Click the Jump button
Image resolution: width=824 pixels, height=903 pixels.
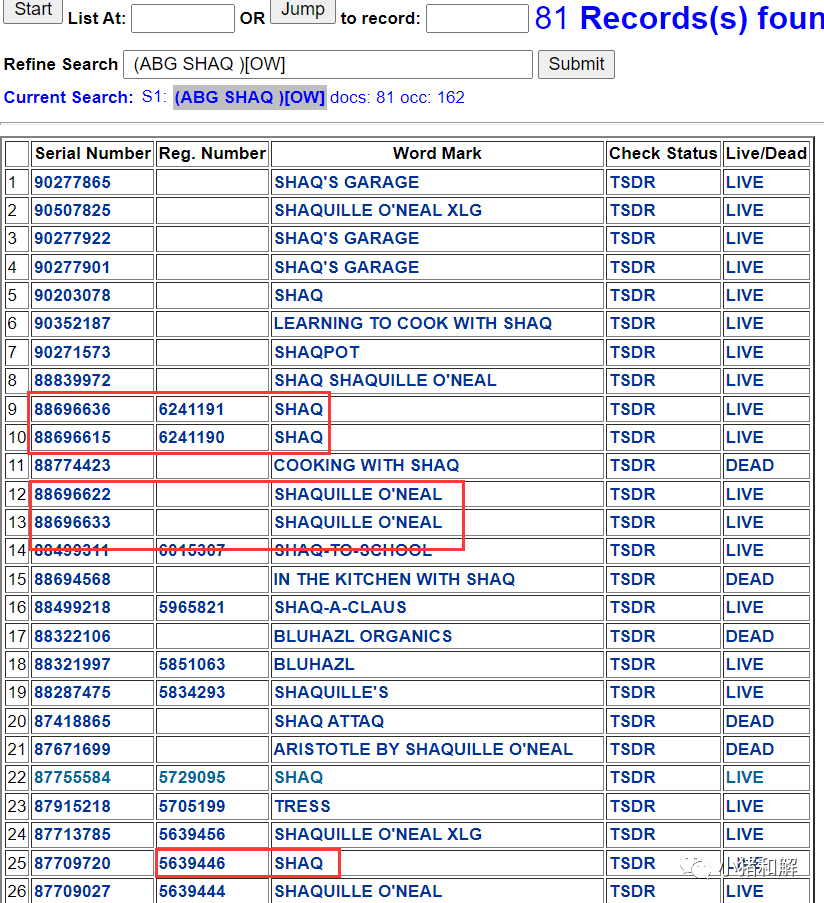pyautogui.click(x=303, y=10)
